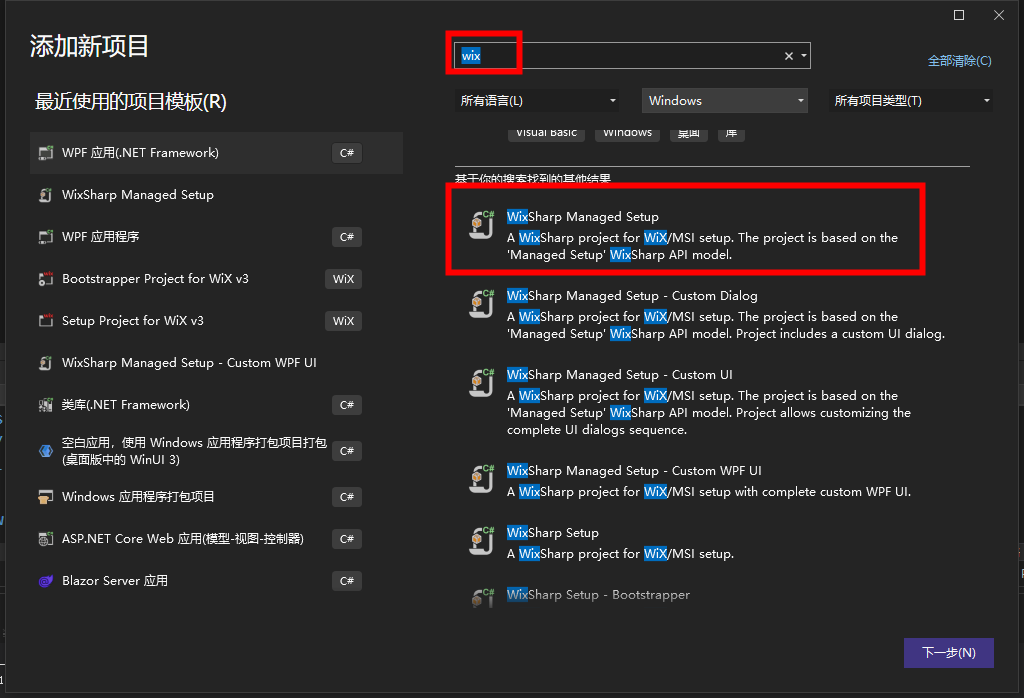Click the C# tag on Blazor Server 应用
The image size is (1024, 698).
[x=347, y=581]
